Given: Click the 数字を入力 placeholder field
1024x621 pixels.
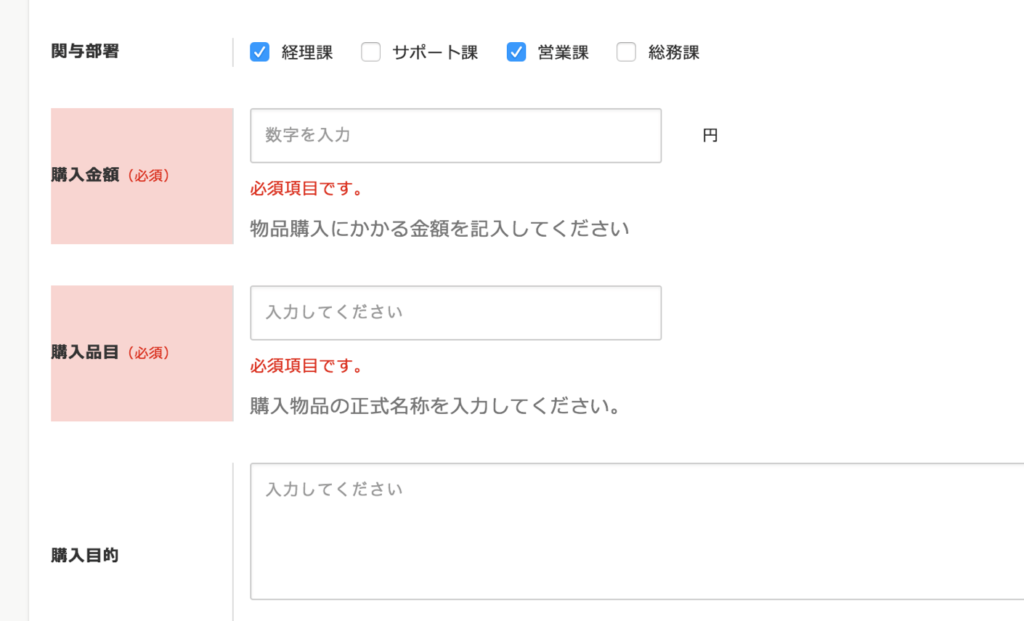Looking at the screenshot, I should [x=455, y=135].
